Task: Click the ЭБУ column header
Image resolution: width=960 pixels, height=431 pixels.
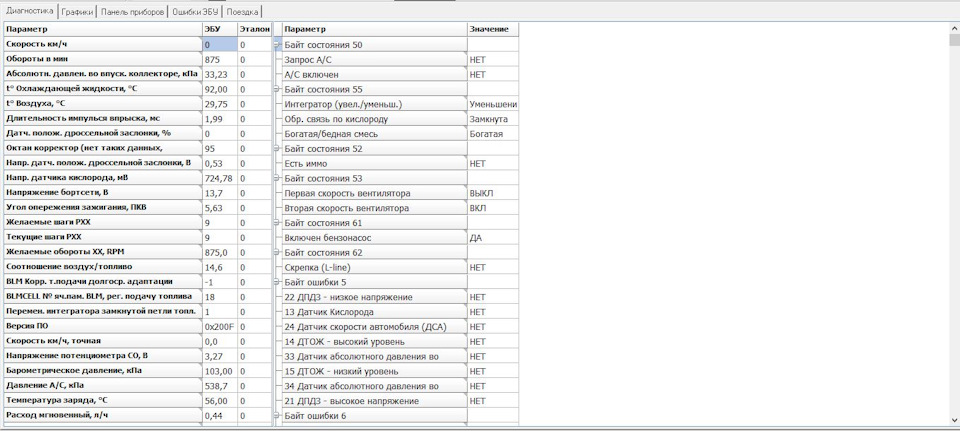Action: point(219,29)
